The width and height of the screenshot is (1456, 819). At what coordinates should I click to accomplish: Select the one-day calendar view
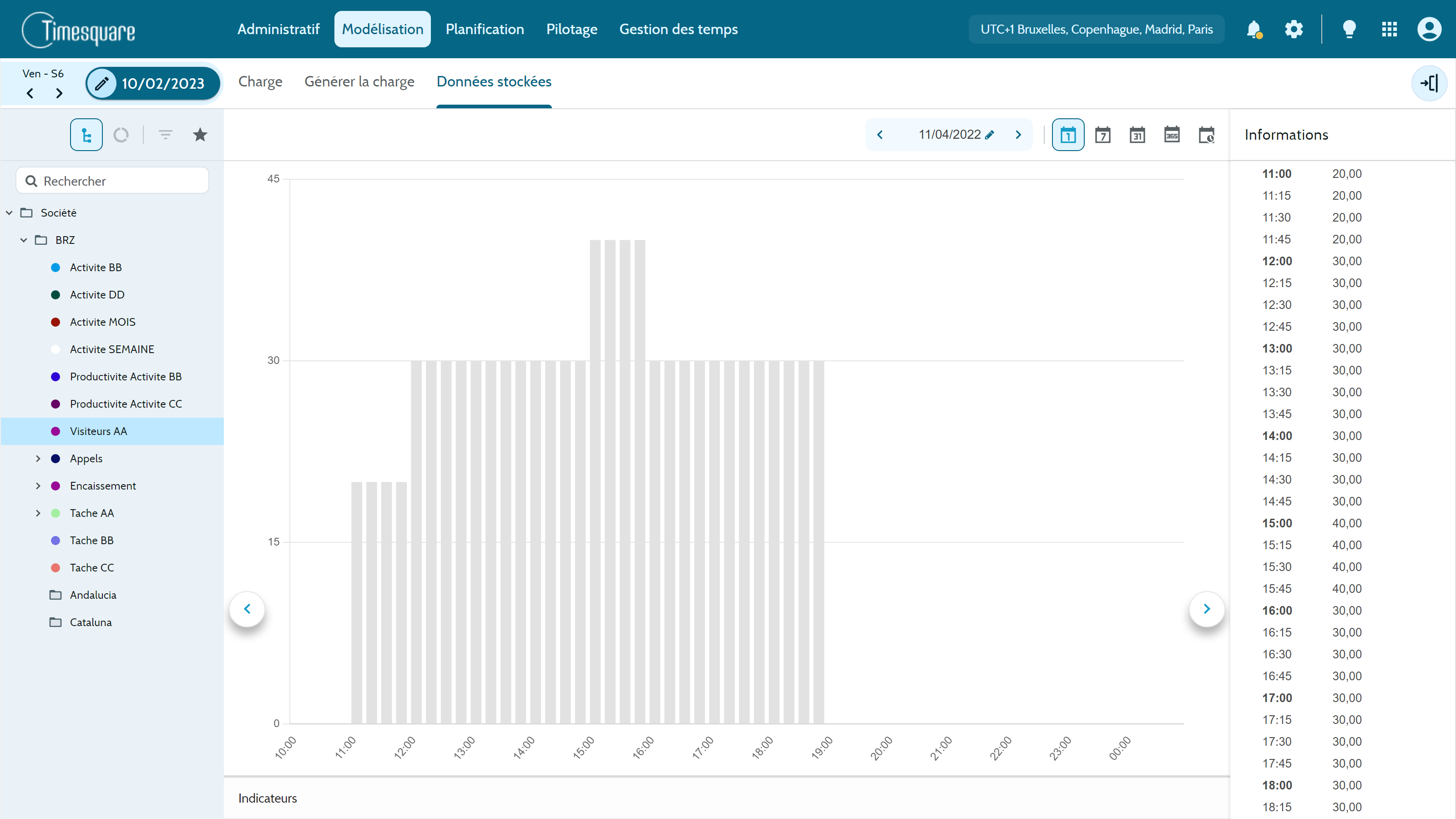click(1068, 135)
